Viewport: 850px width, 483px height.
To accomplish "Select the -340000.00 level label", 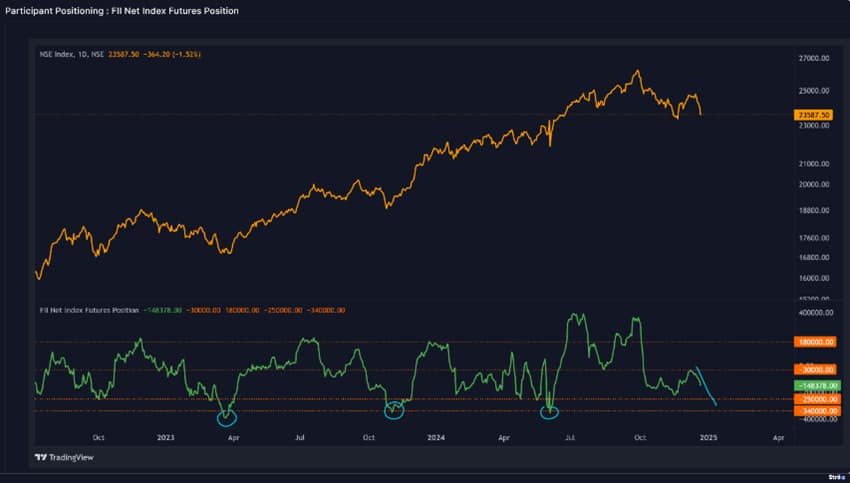I will pos(815,411).
